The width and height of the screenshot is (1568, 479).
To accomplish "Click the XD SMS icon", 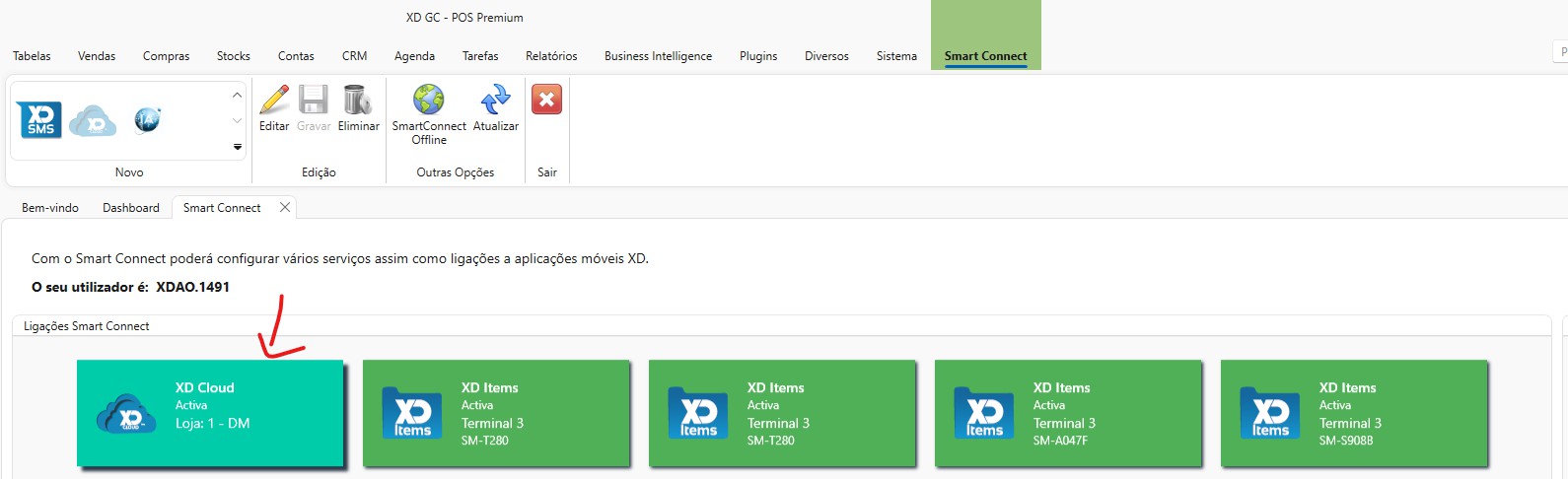I will tap(39, 120).
